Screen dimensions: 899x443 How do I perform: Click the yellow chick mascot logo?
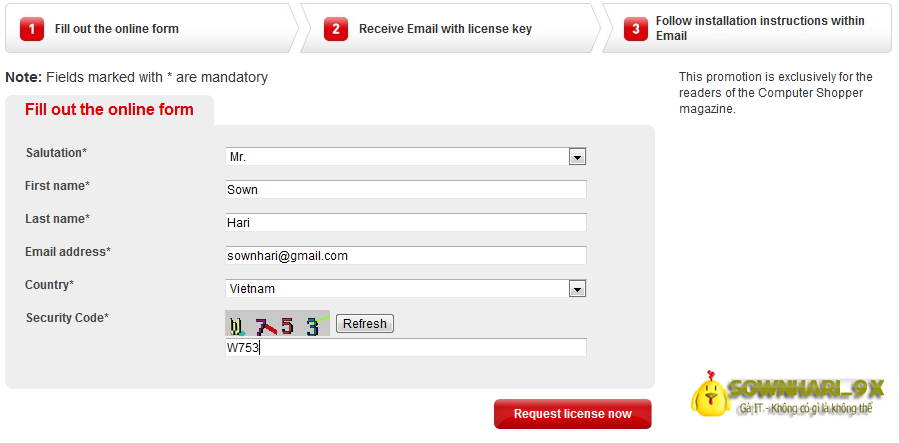tap(709, 394)
